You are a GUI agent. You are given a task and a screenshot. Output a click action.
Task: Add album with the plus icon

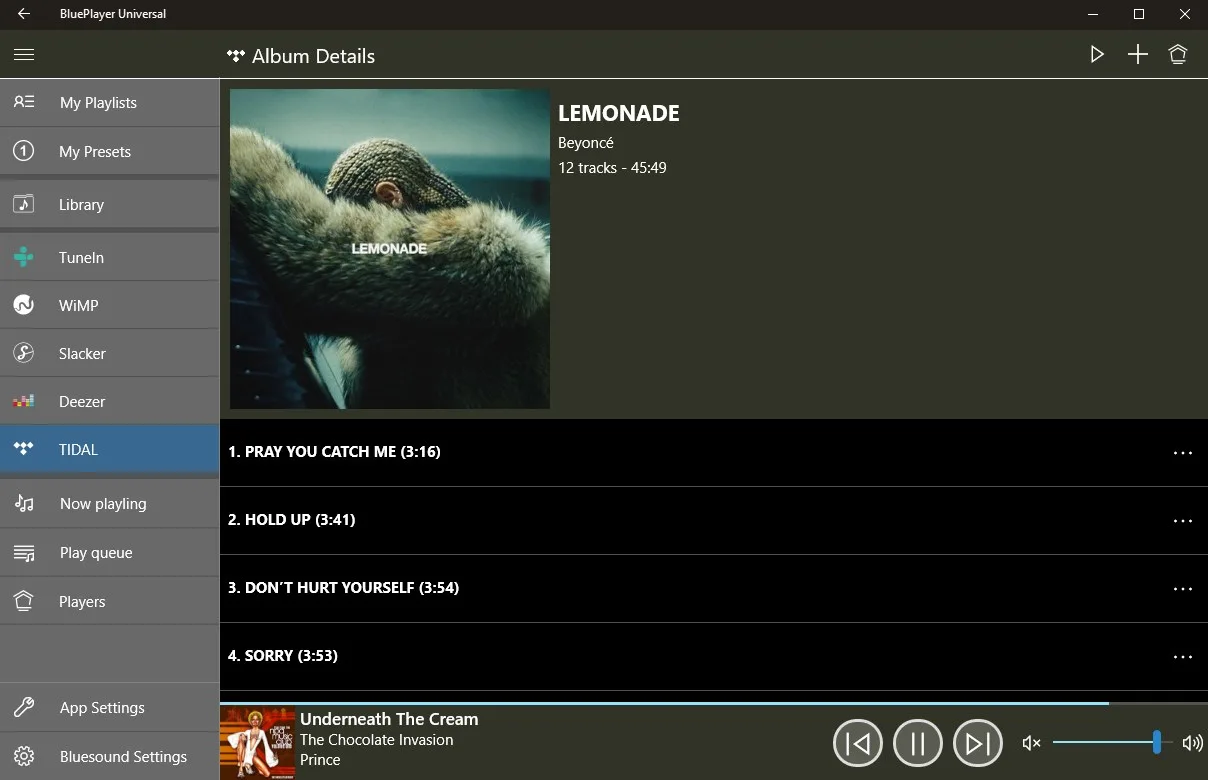[1138, 55]
